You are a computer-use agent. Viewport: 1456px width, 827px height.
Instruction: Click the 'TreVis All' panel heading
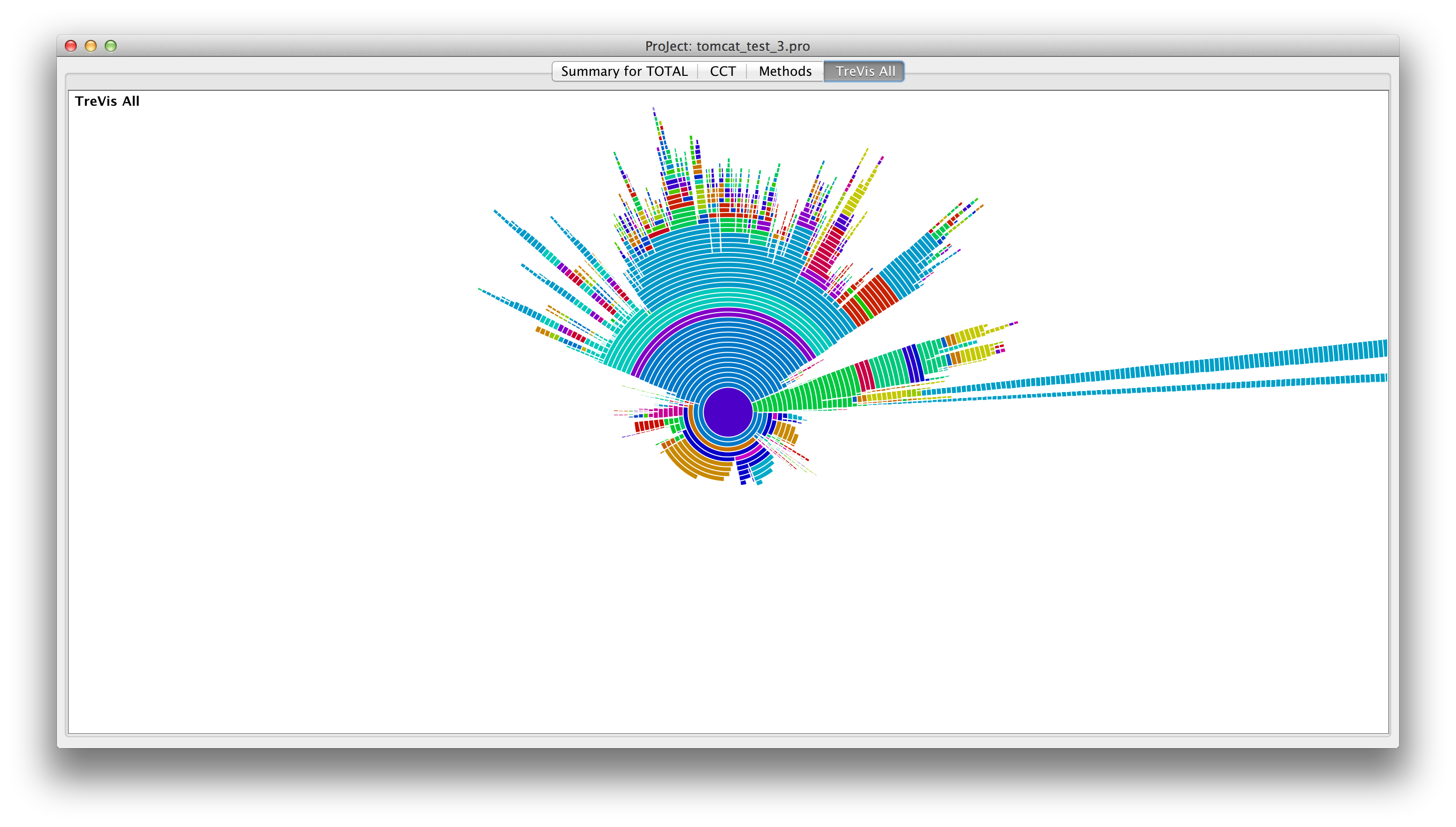[x=107, y=101]
